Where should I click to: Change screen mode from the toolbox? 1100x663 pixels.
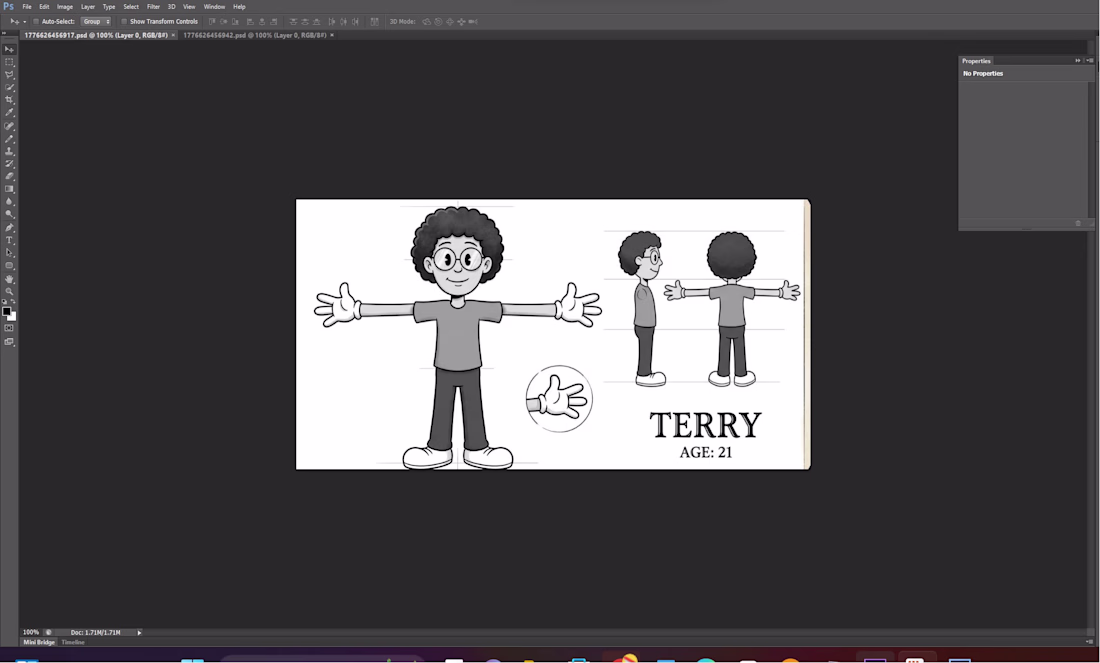click(x=9, y=342)
